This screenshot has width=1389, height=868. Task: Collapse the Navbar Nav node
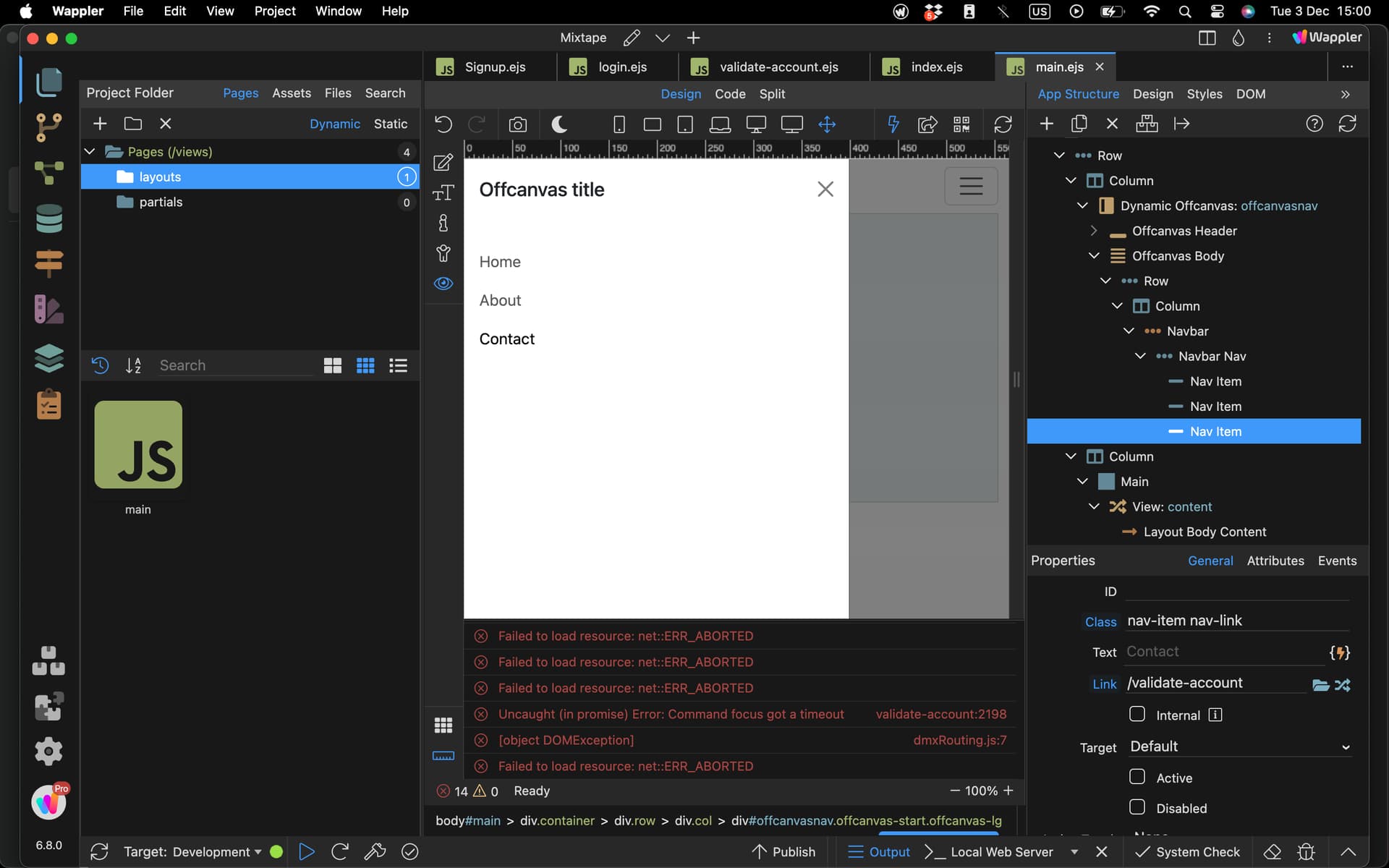tap(1140, 356)
